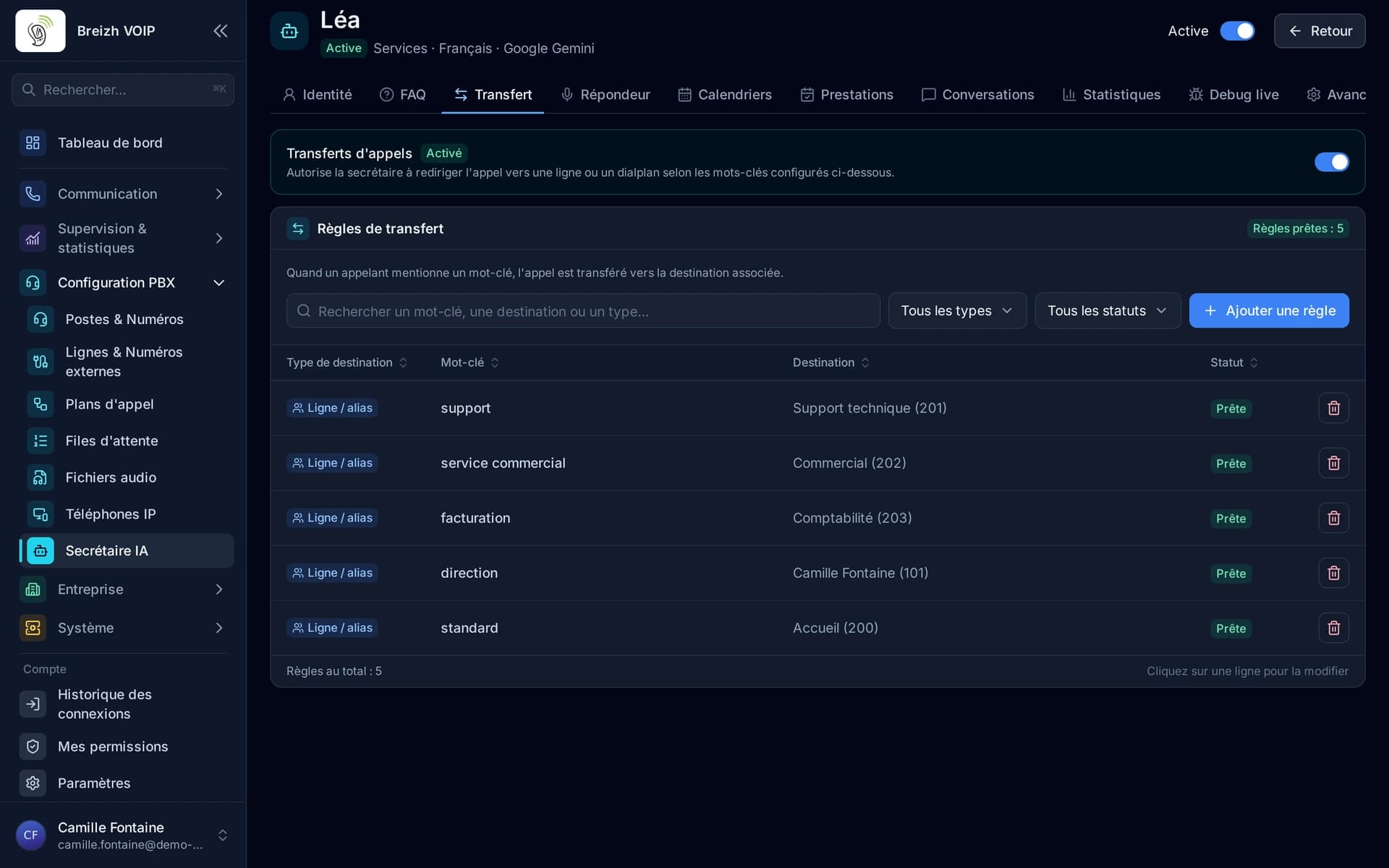Click the Files d'attente list icon
Image resolution: width=1389 pixels, height=868 pixels.
[41, 441]
